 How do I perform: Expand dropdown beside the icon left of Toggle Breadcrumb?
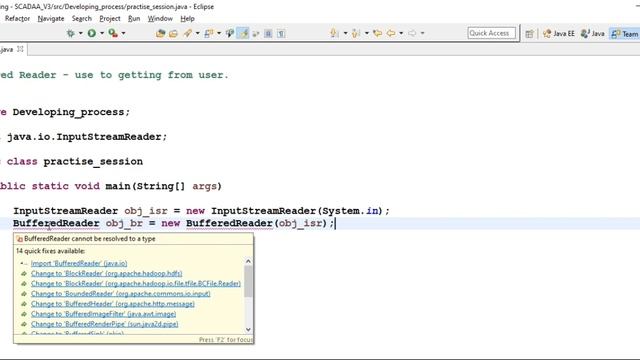point(219,33)
